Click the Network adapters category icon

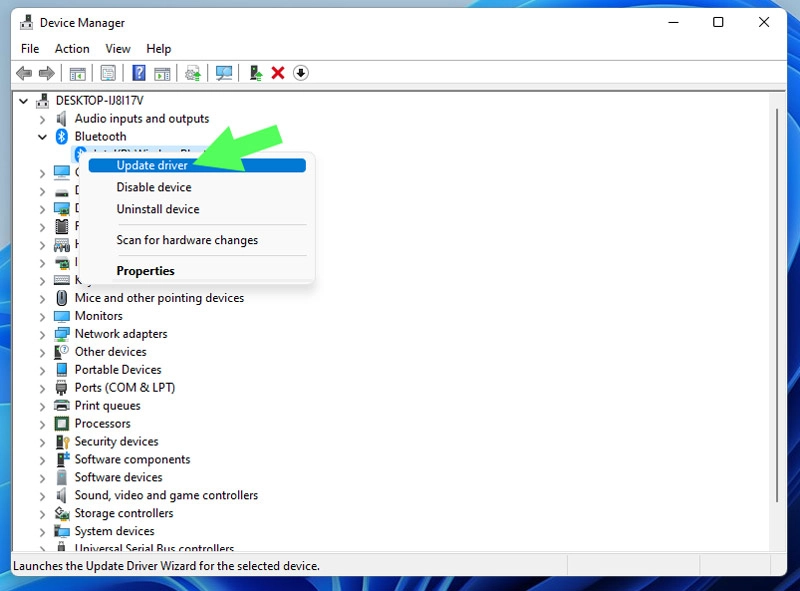point(62,334)
